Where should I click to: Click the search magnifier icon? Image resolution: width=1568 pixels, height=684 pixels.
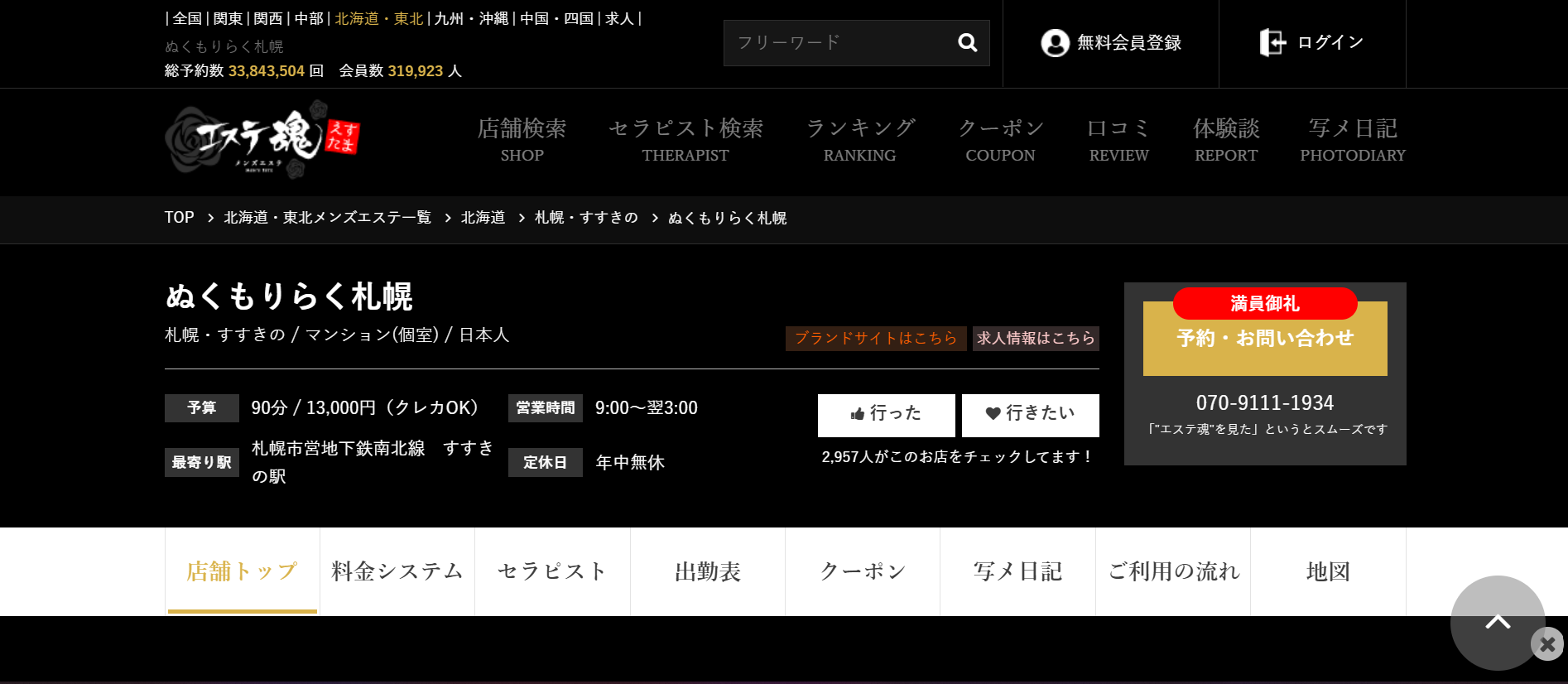click(x=967, y=42)
